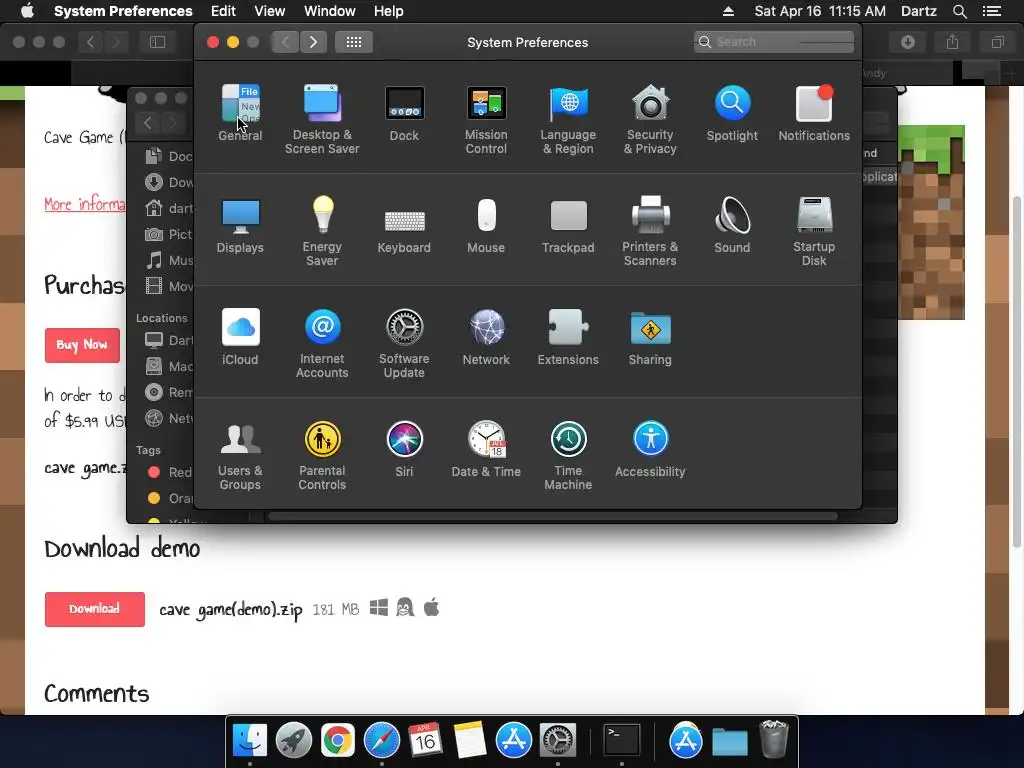Open Accessibility preferences

pyautogui.click(x=650, y=449)
